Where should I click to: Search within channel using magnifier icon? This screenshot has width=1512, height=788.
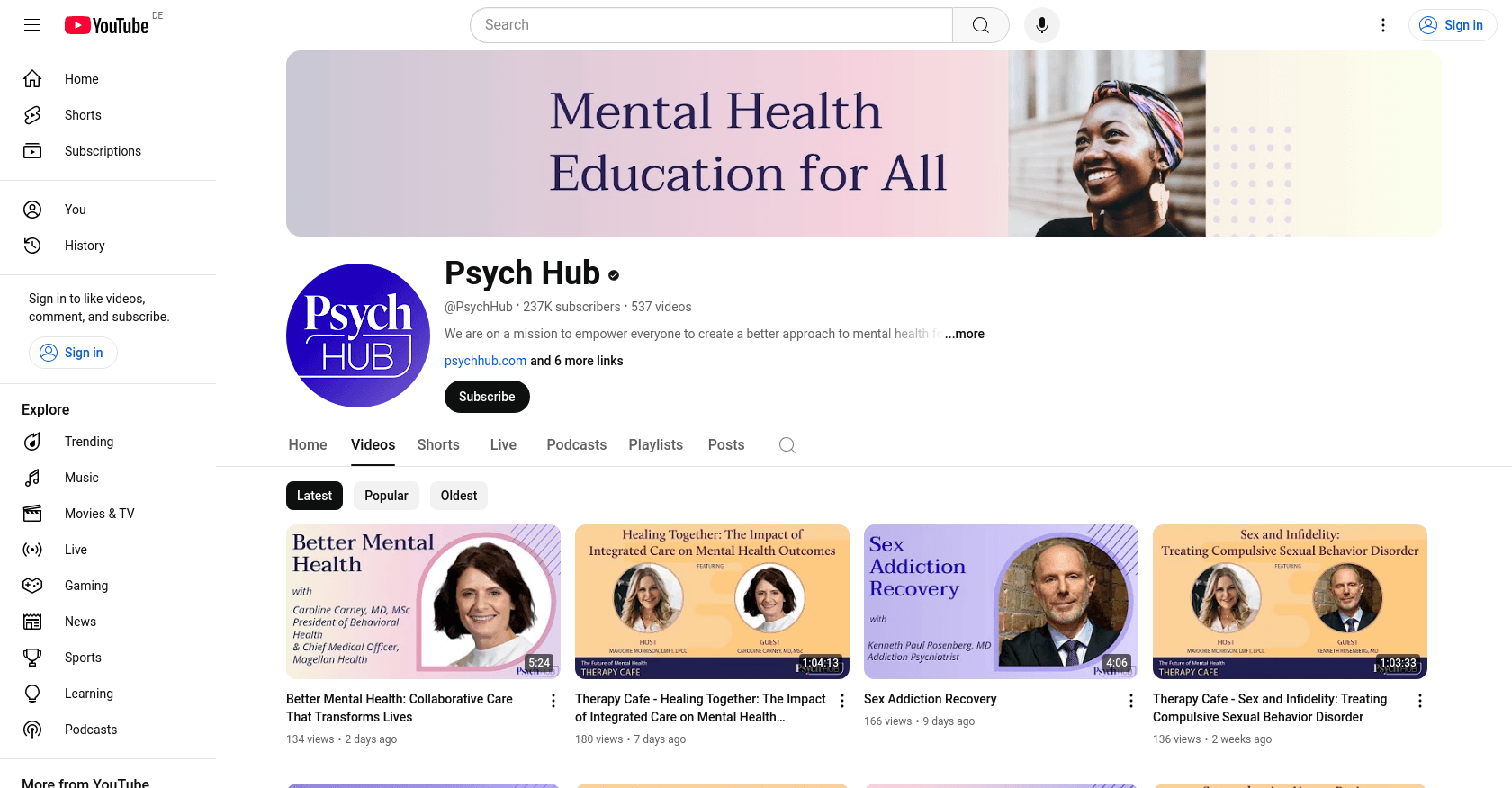pos(787,445)
